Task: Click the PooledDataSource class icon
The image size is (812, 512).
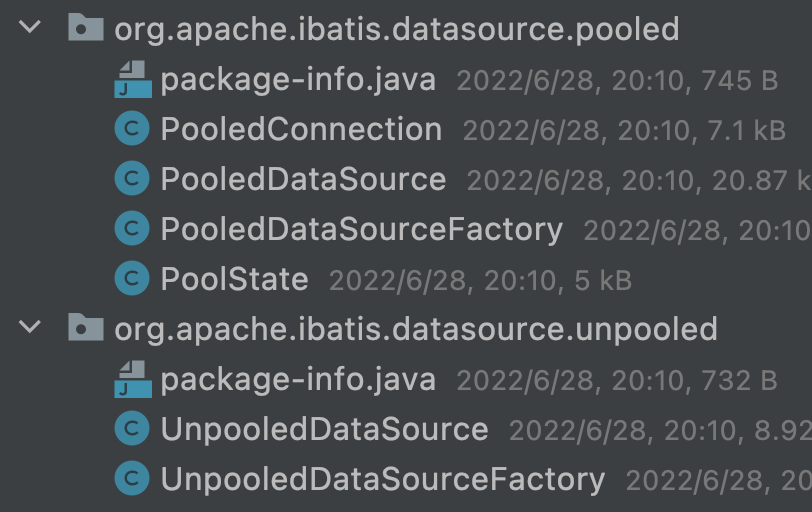Action: (x=132, y=179)
